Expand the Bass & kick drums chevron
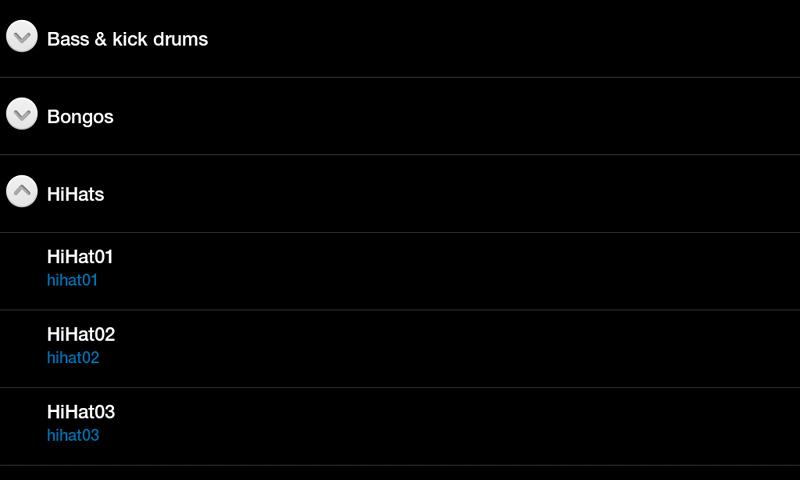This screenshot has height=480, width=800. pos(22,37)
